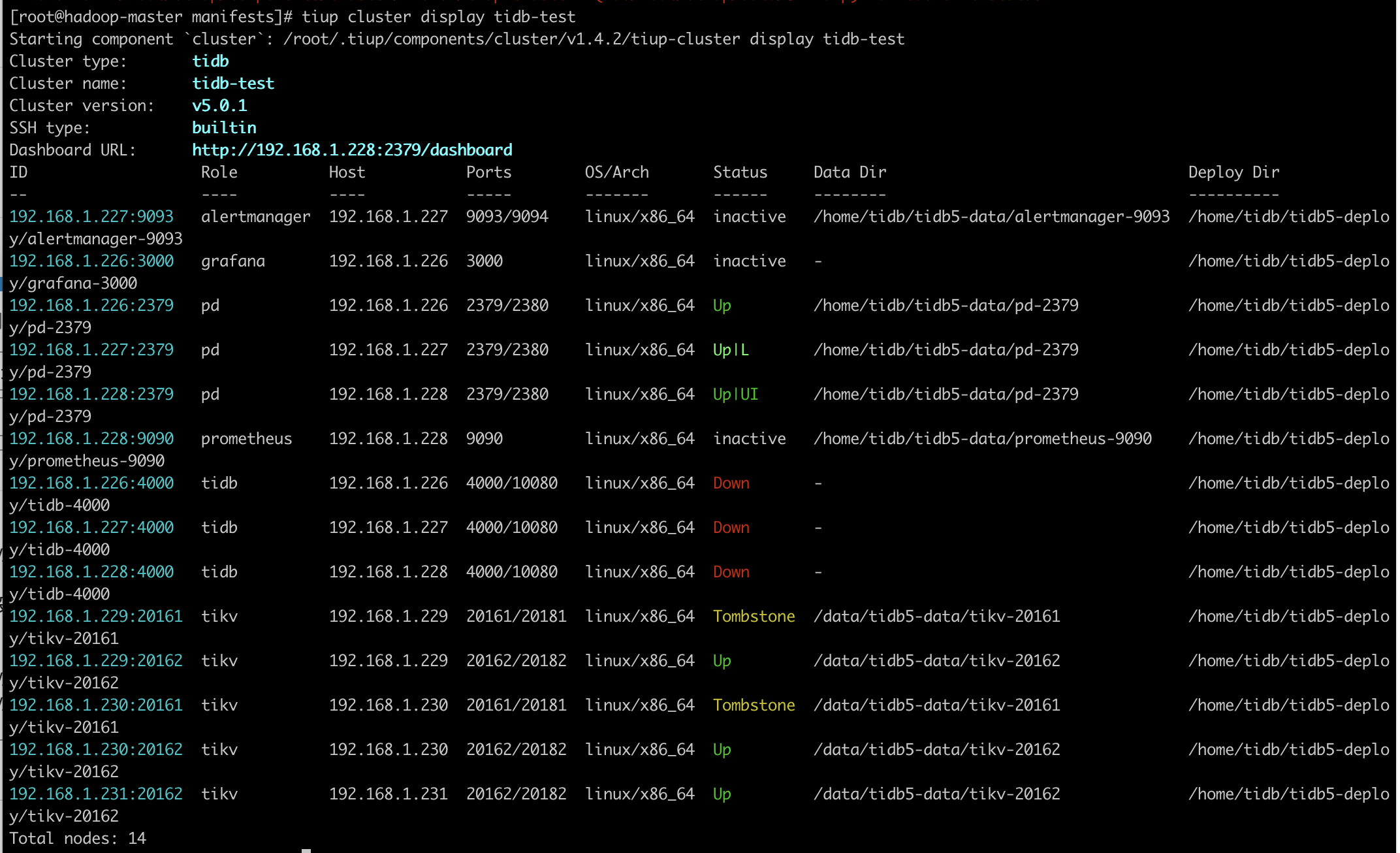Click the tidb node ID 192.168.1.226:4000

tap(91, 483)
